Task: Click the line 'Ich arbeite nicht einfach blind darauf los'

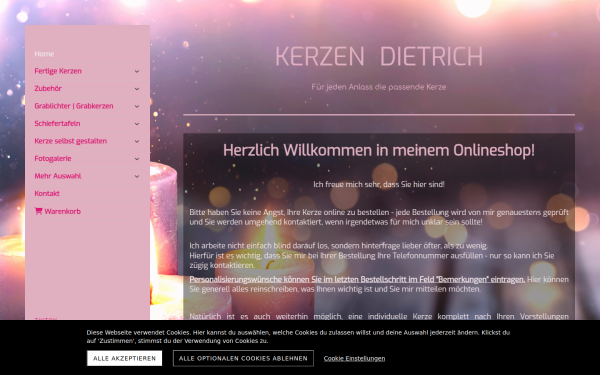Action: pyautogui.click(x=339, y=246)
